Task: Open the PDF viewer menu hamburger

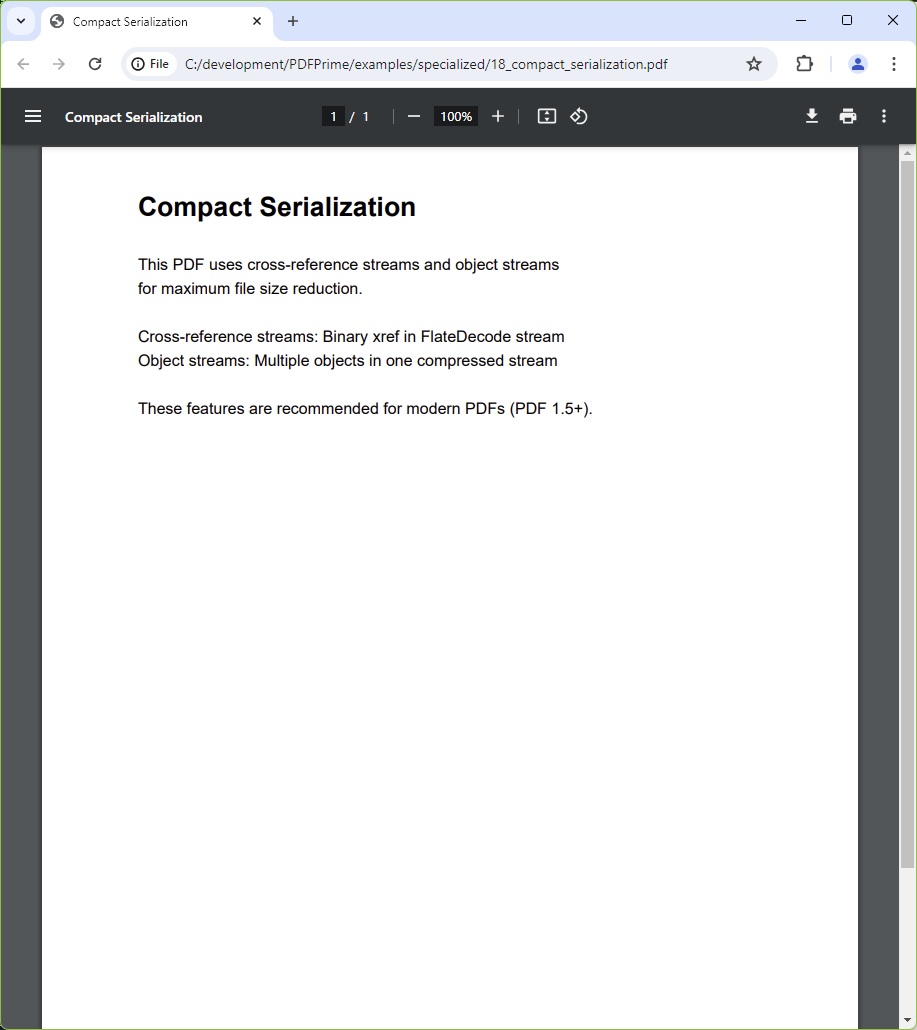Action: [33, 116]
